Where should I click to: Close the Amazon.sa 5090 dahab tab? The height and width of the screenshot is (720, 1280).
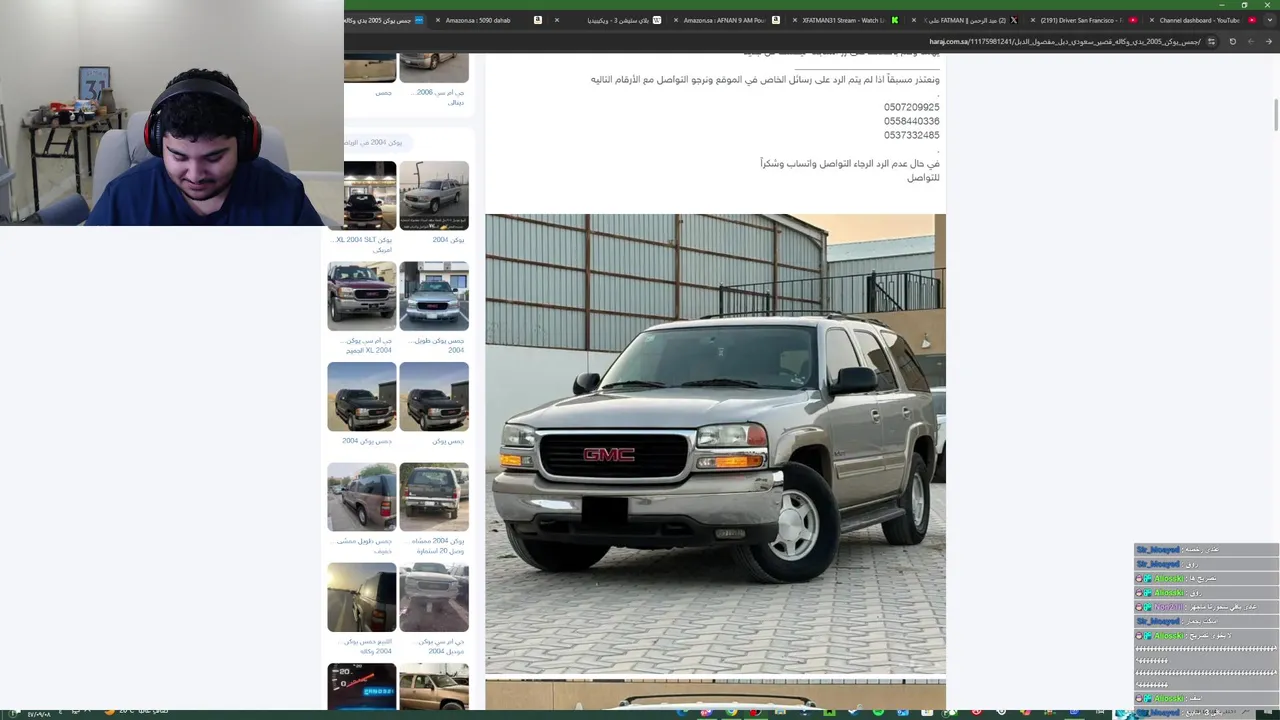point(438,20)
